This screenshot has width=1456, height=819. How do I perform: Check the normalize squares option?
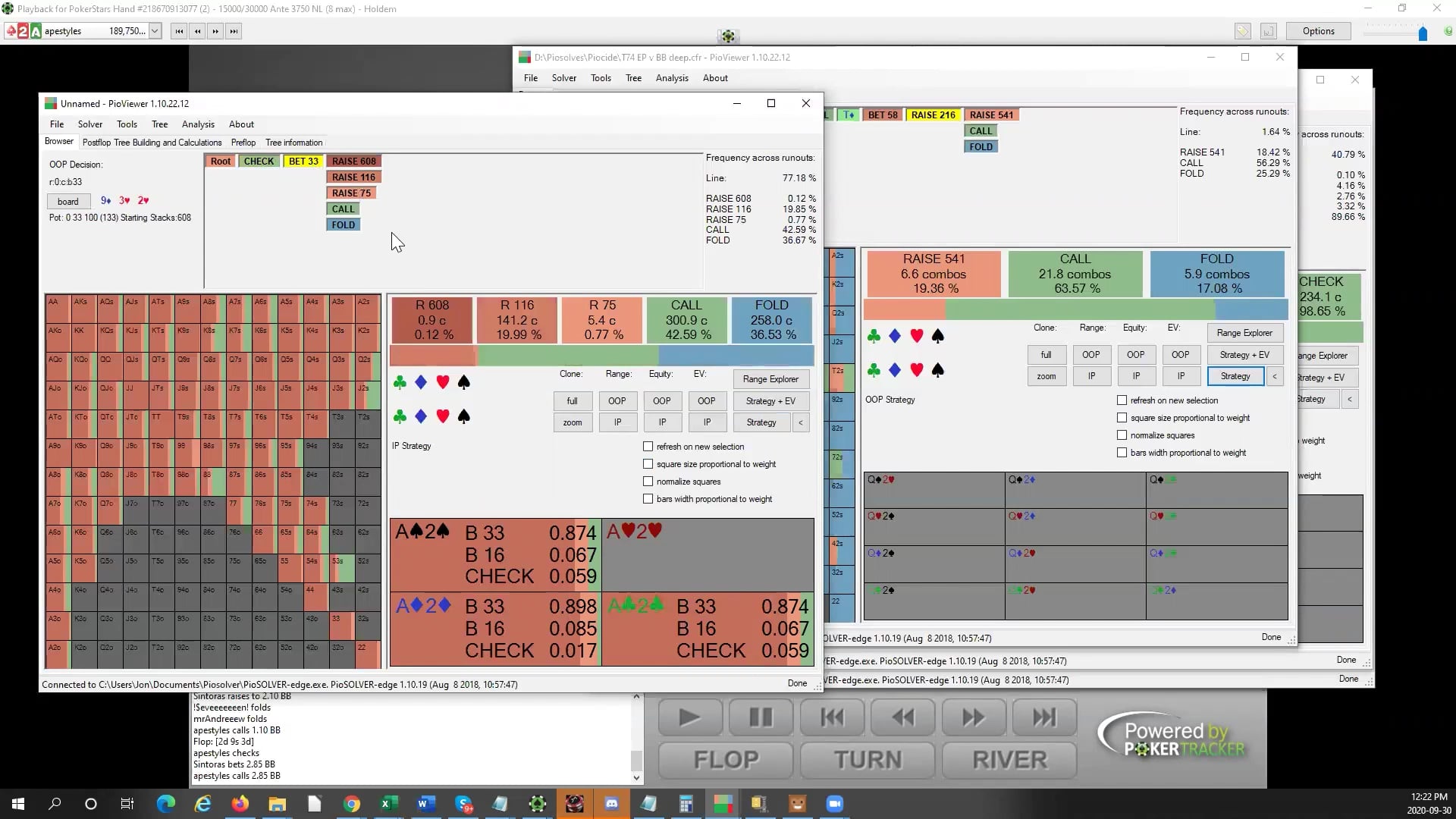pos(648,482)
